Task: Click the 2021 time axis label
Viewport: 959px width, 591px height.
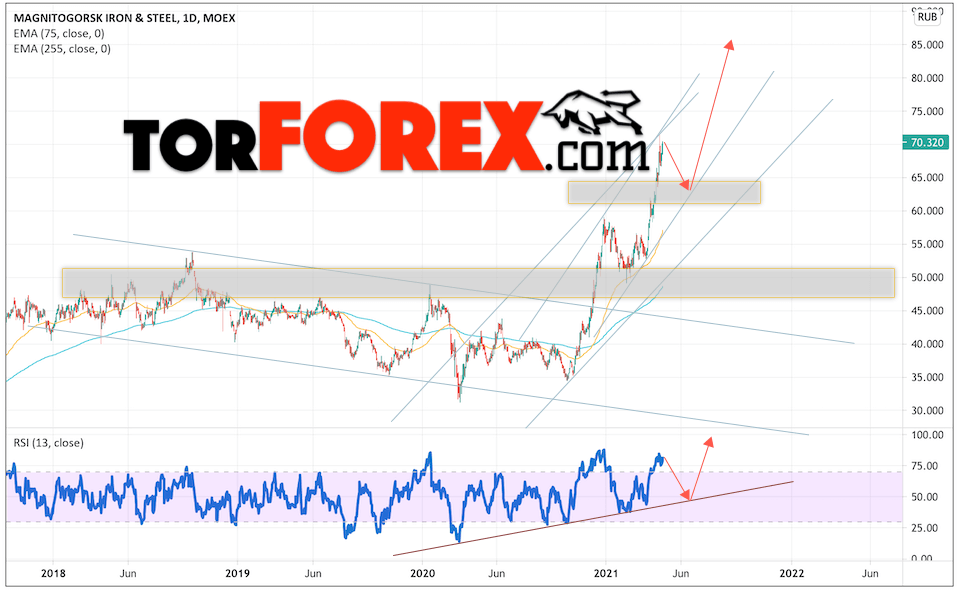Action: pos(606,573)
